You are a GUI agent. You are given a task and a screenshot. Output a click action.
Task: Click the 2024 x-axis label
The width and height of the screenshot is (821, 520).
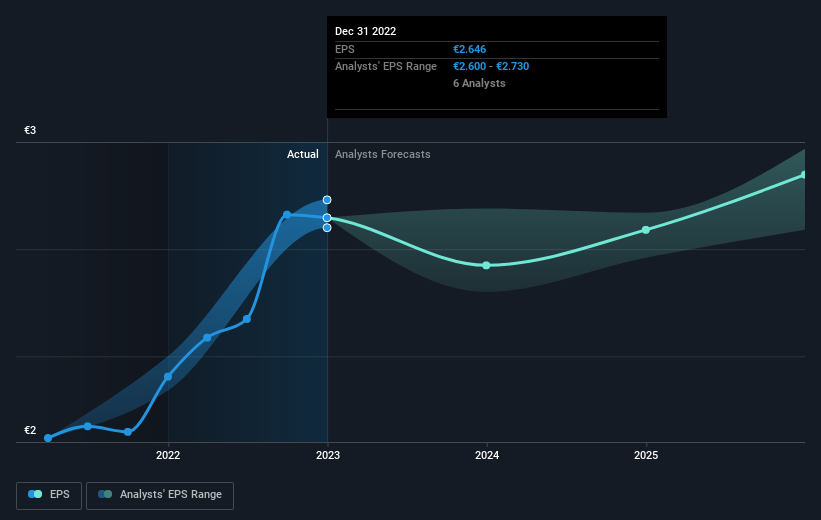(x=487, y=455)
